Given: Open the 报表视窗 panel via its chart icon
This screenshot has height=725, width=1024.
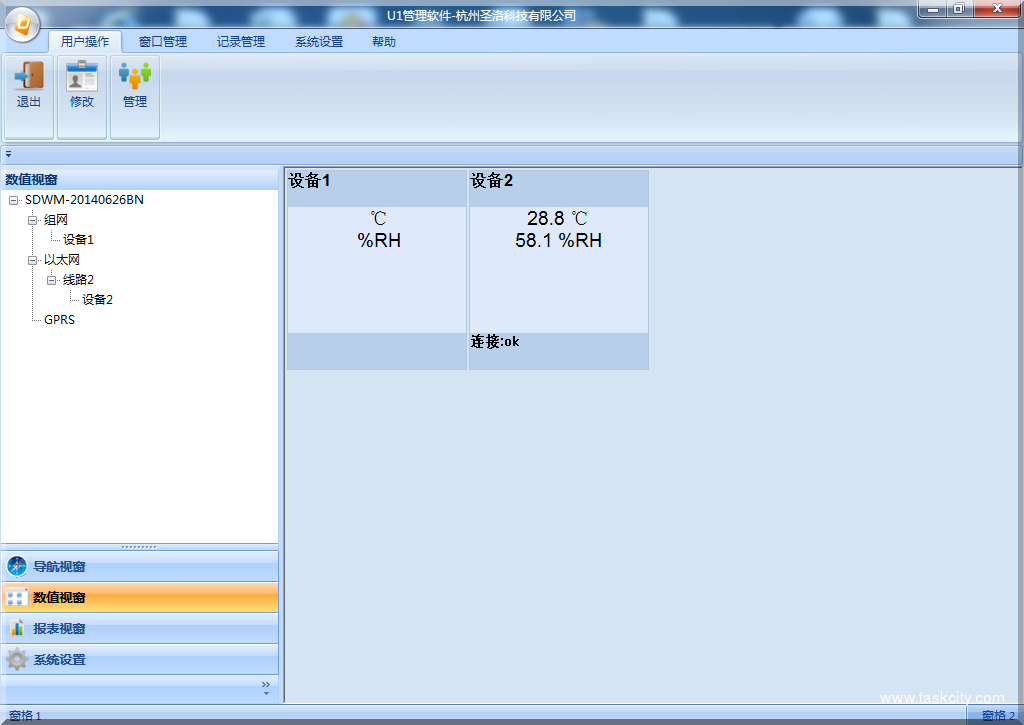Looking at the screenshot, I should [18, 628].
